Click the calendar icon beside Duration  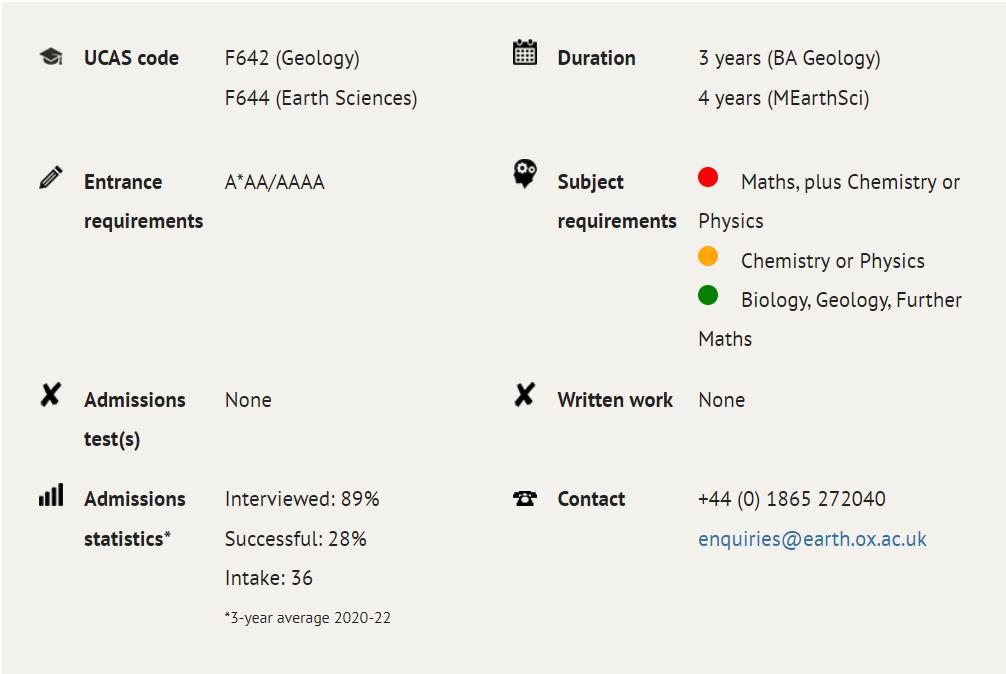click(524, 53)
